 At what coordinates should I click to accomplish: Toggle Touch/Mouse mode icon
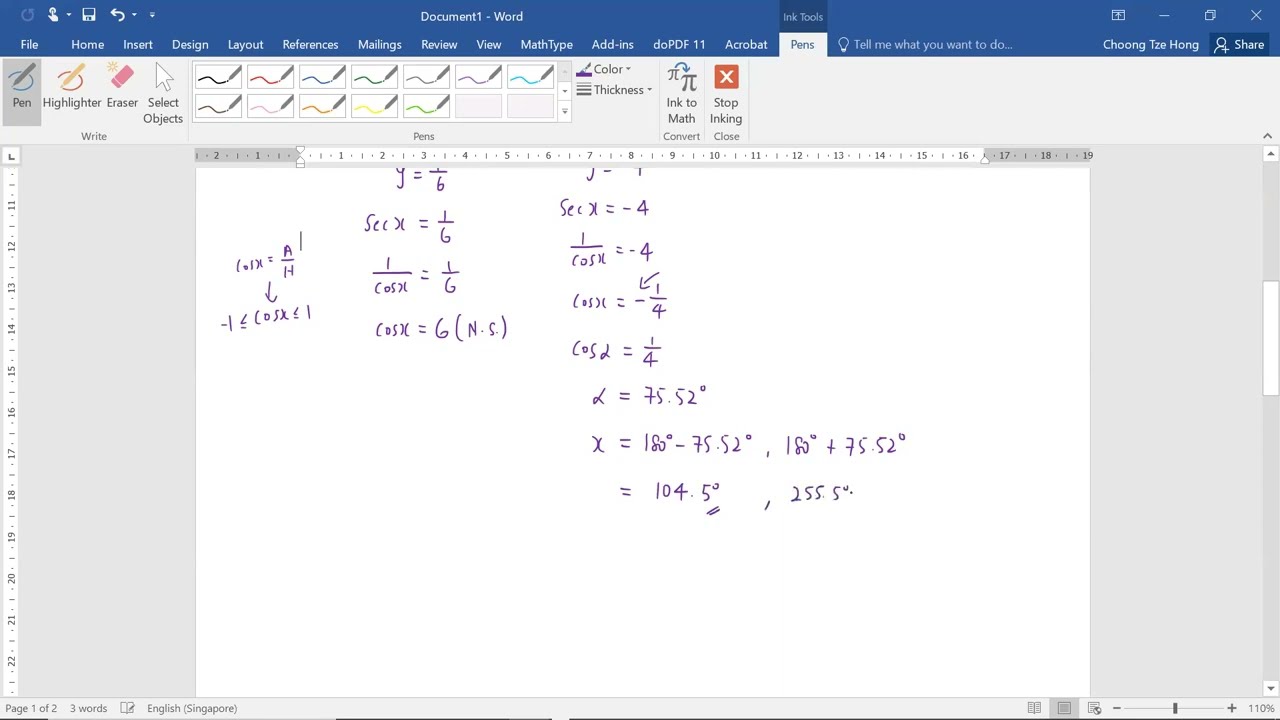[x=53, y=15]
